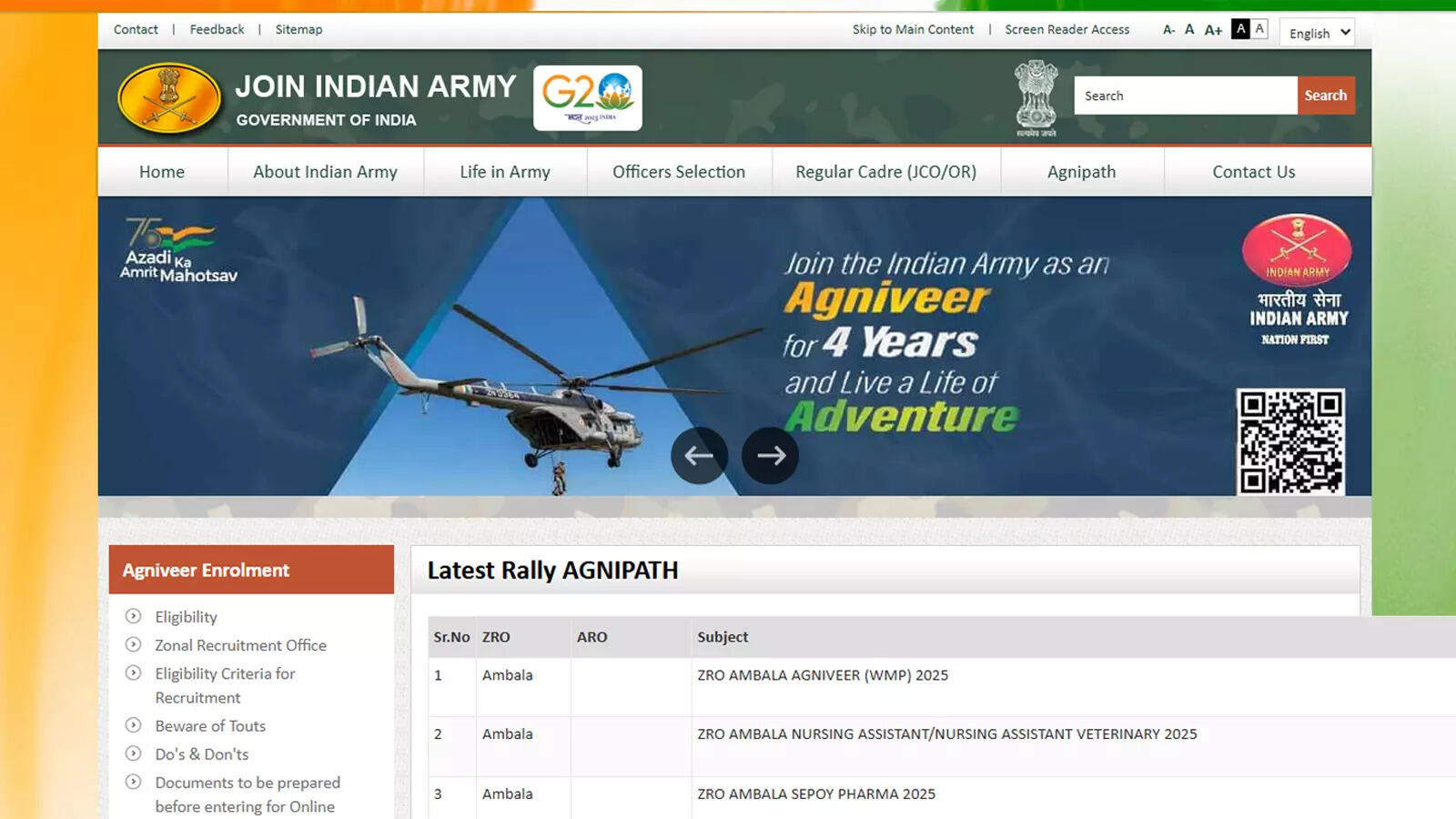Image resolution: width=1456 pixels, height=819 pixels.
Task: Click bullet icon beside Do's & Don'ts
Action: (133, 753)
